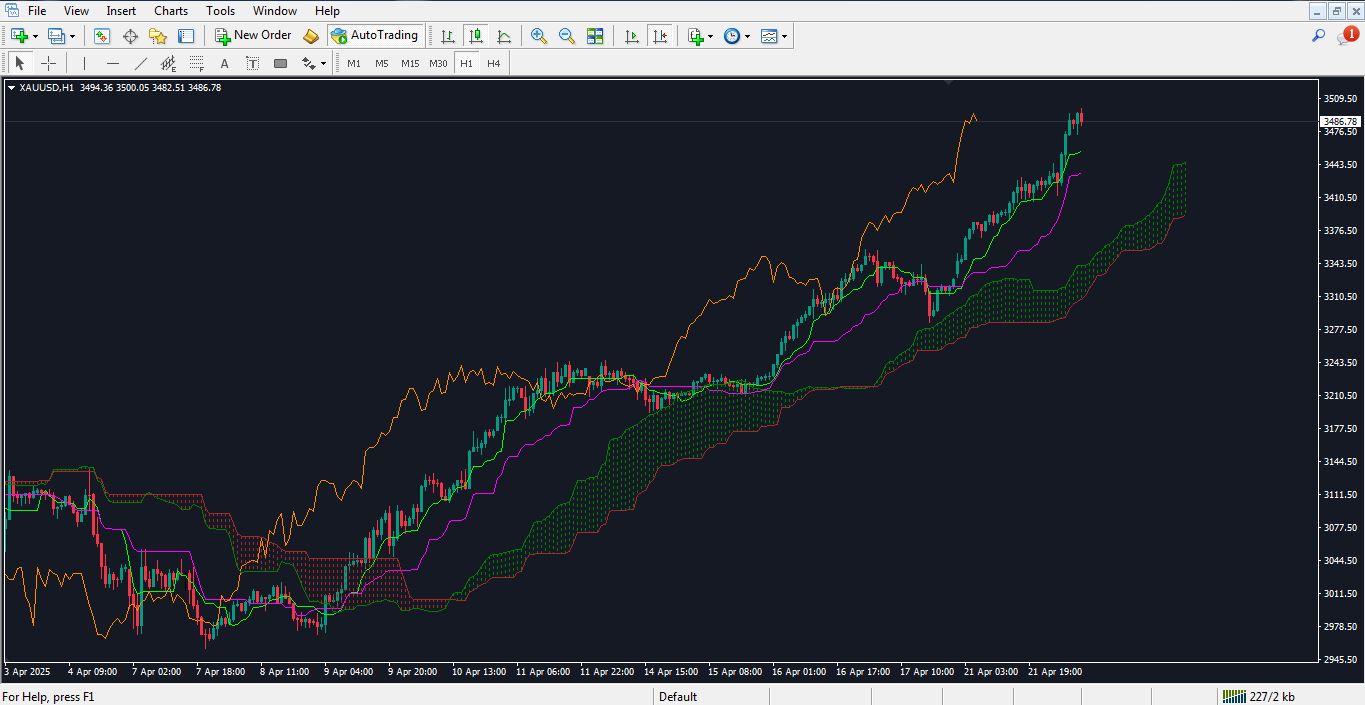Insert Fibonacci retracement tool
The image size is (1365, 705).
click(196, 62)
